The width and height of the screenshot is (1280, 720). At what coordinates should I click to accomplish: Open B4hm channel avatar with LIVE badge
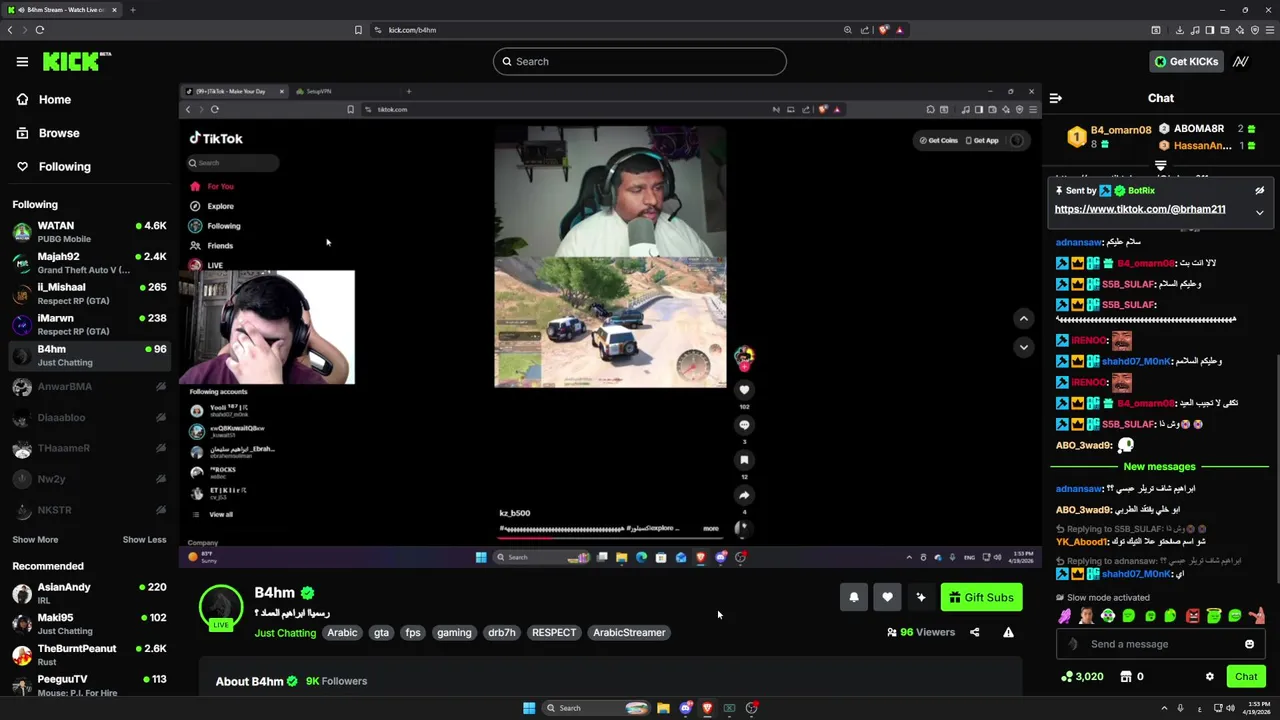pyautogui.click(x=221, y=608)
